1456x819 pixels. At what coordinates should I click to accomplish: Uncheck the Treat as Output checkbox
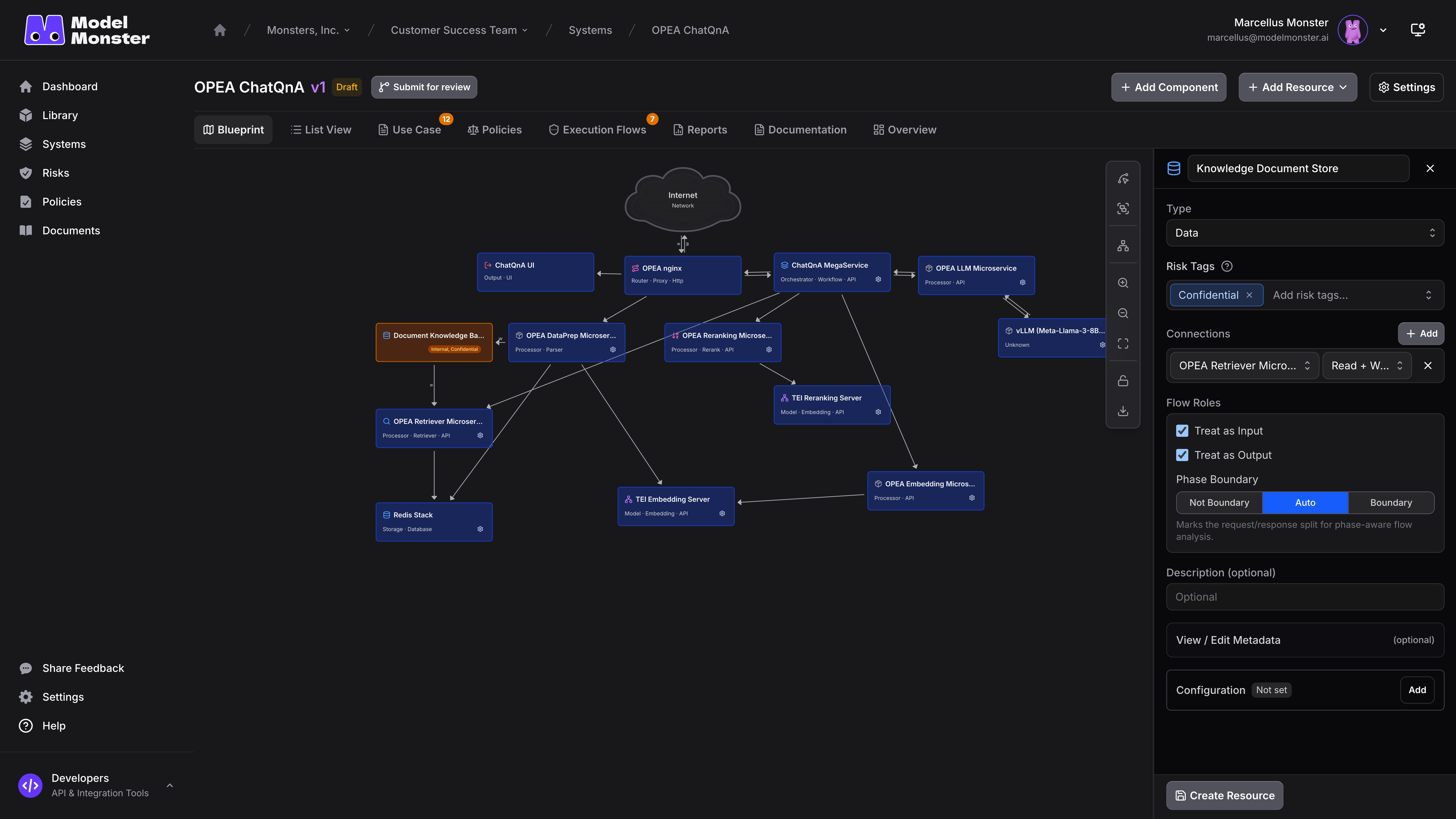1182,455
